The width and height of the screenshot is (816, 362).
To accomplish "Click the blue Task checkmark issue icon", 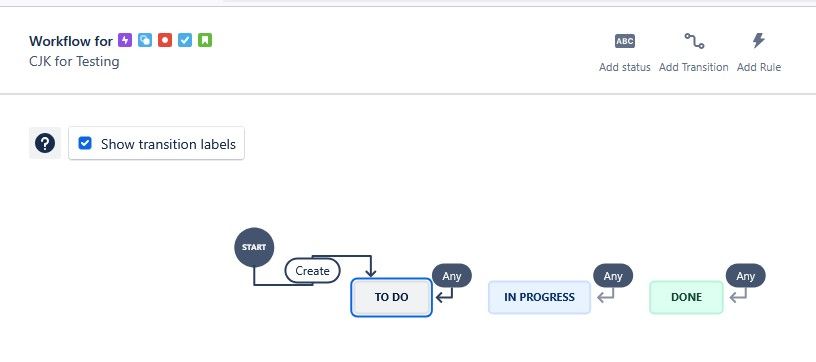I will (x=185, y=40).
